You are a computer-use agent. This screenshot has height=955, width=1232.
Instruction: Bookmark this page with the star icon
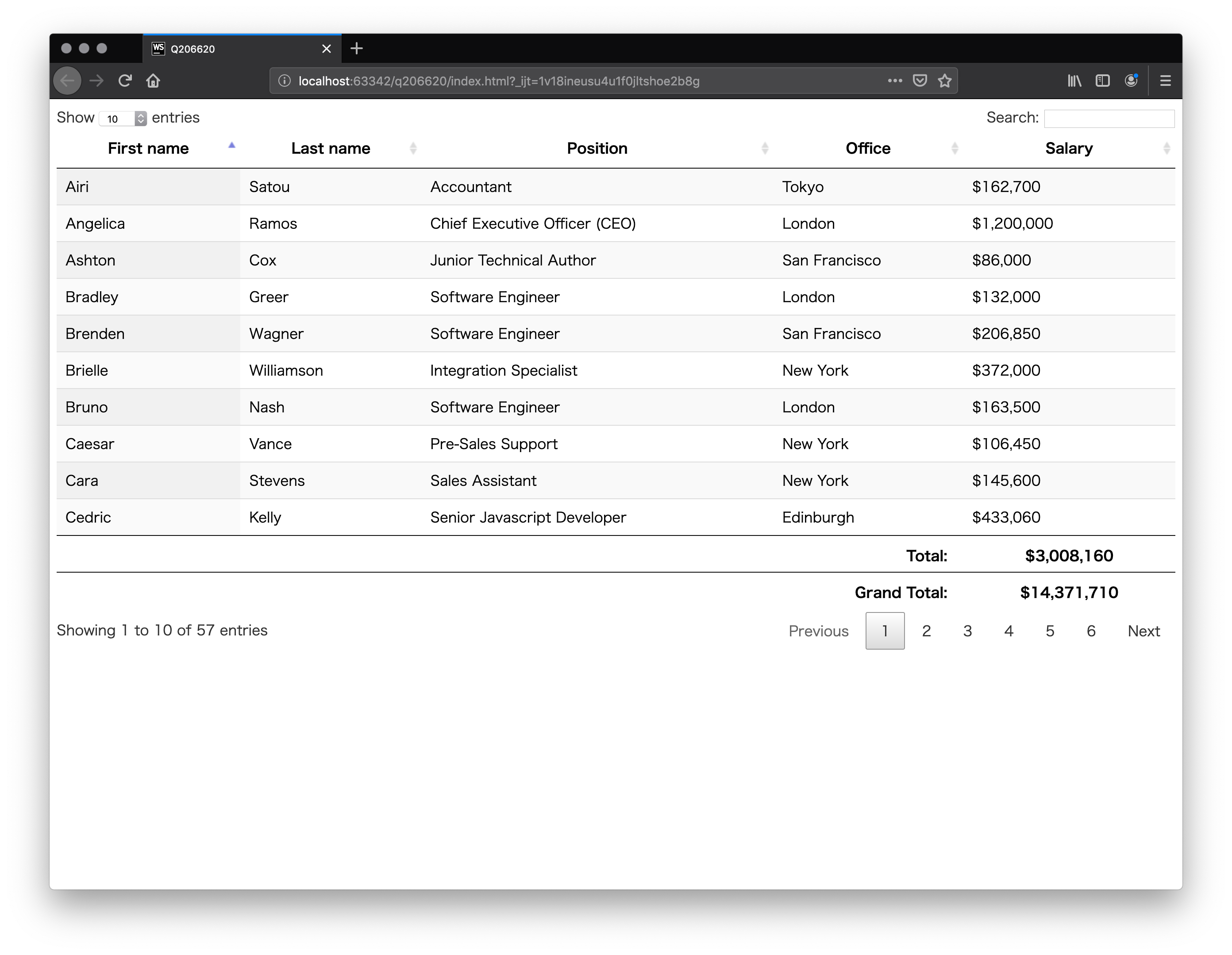click(944, 81)
